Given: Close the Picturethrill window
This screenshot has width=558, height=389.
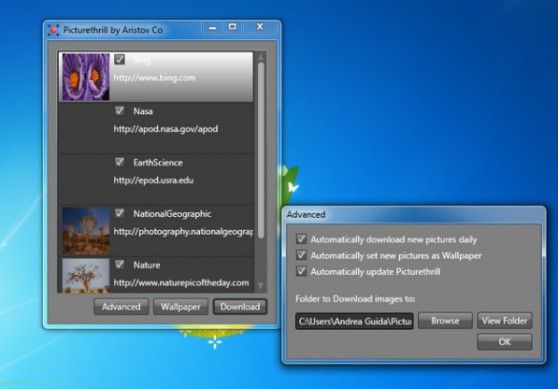Looking at the screenshot, I should 260,27.
